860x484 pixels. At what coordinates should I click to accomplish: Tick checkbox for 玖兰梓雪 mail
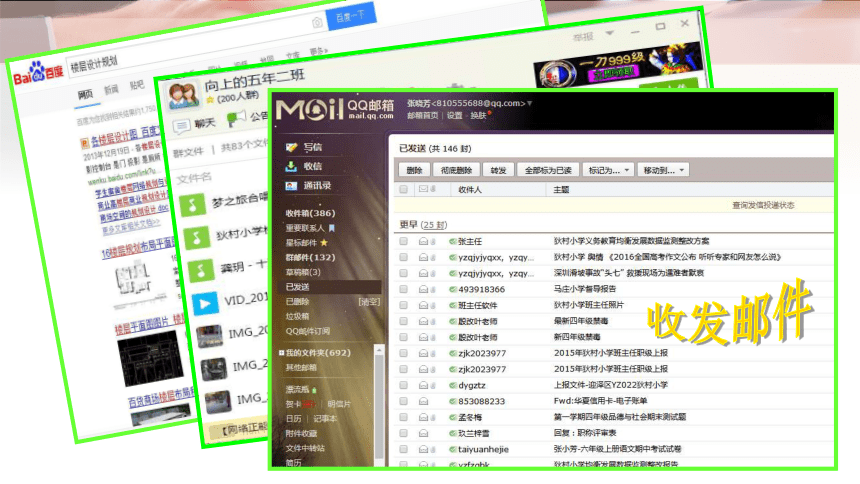pyautogui.click(x=404, y=433)
